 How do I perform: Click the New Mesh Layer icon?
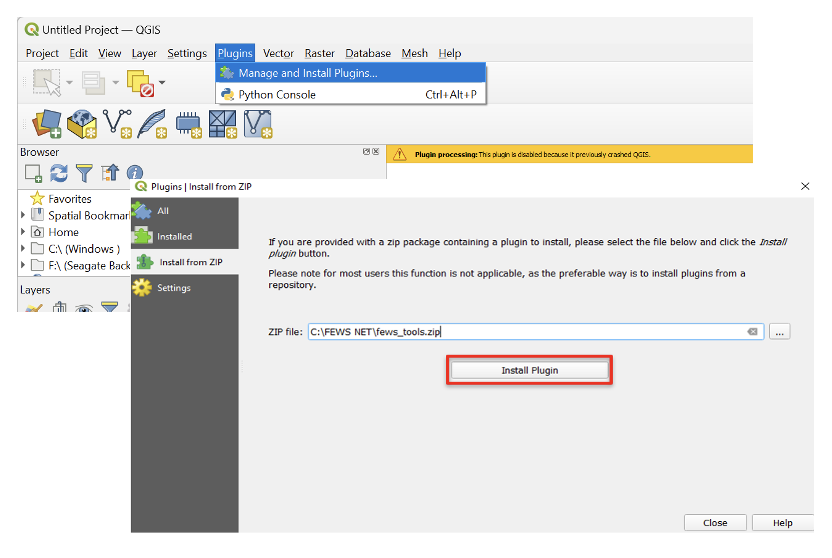[x=258, y=124]
